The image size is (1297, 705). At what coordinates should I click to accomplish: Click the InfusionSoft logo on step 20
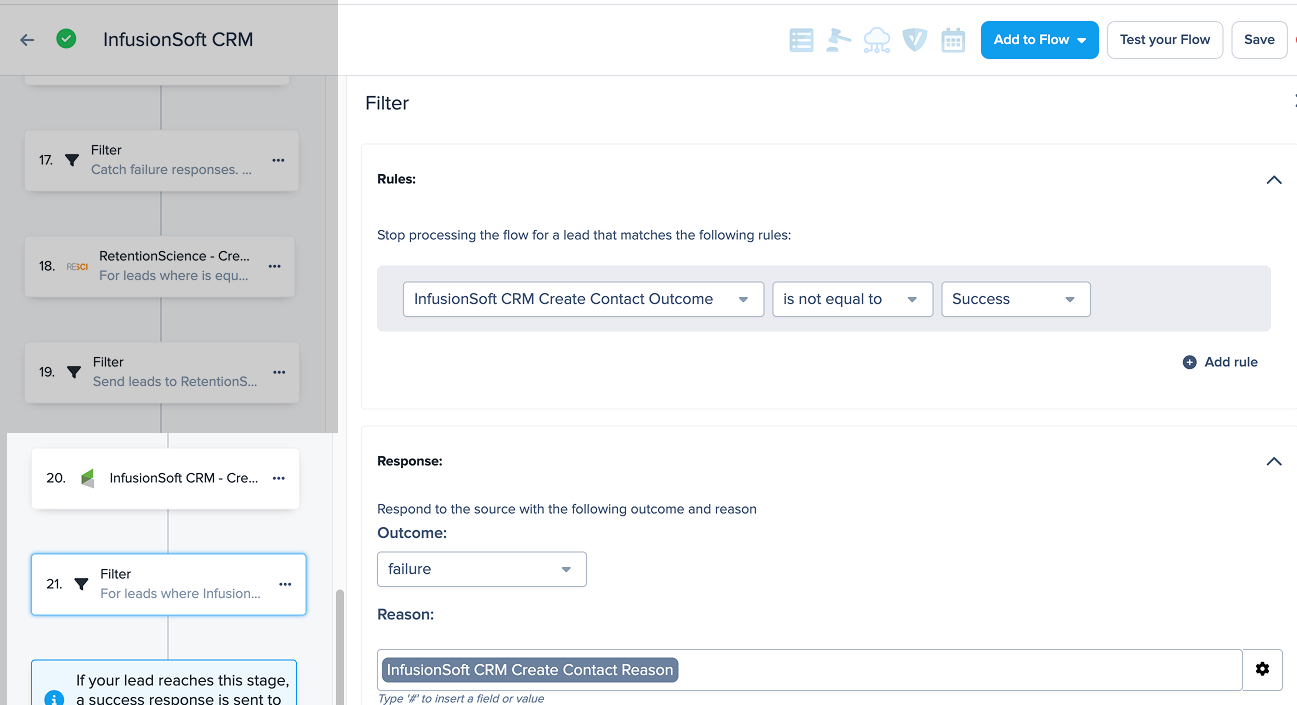coord(87,478)
